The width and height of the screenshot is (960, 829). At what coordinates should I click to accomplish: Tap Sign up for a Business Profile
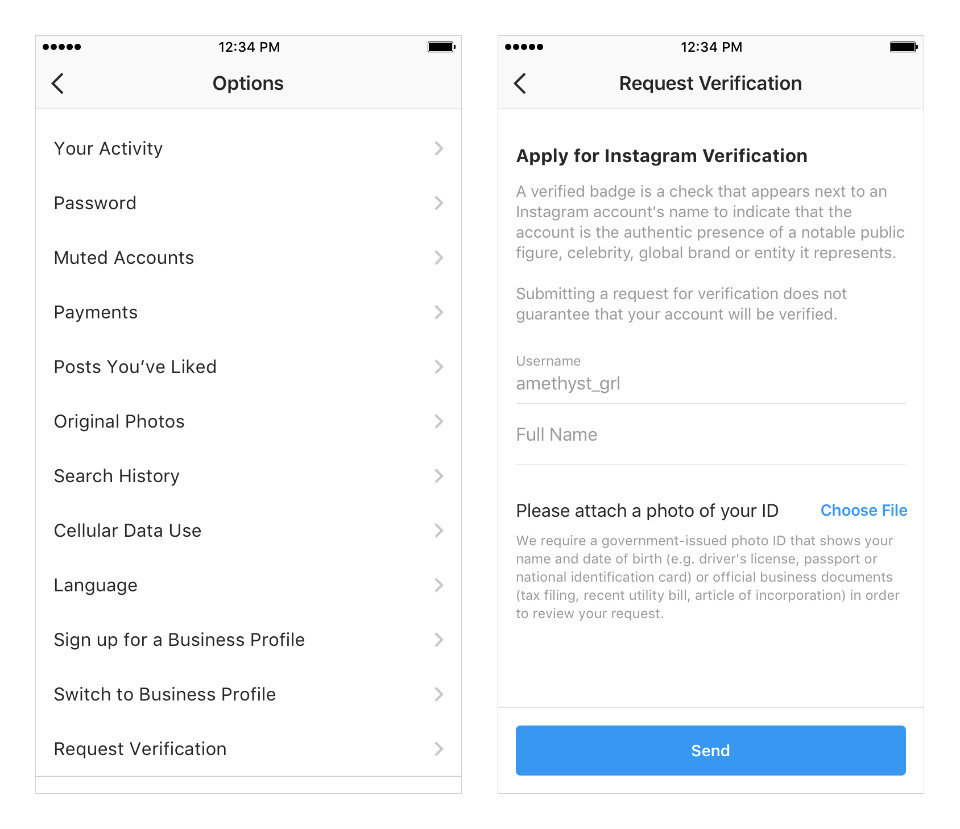coord(179,640)
